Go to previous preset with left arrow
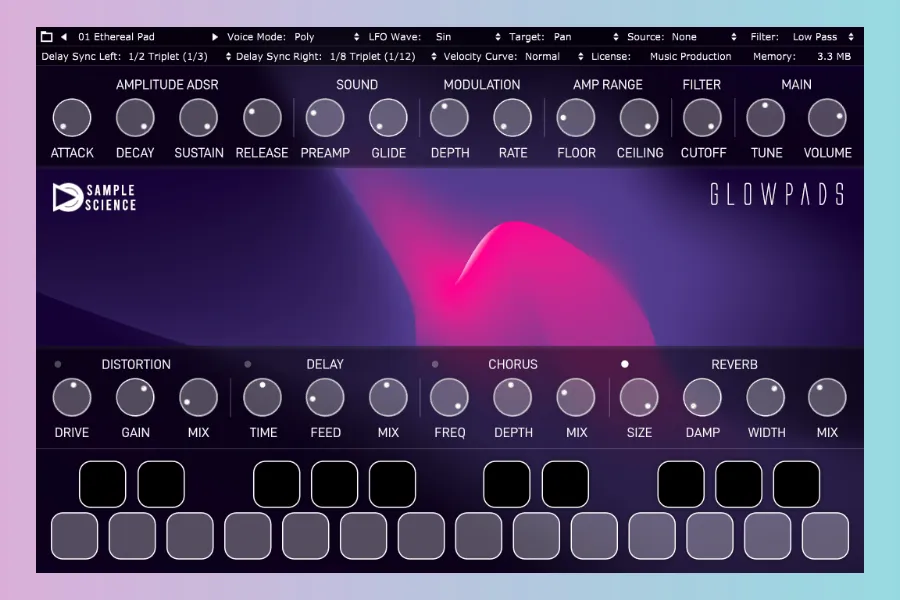The height and width of the screenshot is (600, 900). 64,37
